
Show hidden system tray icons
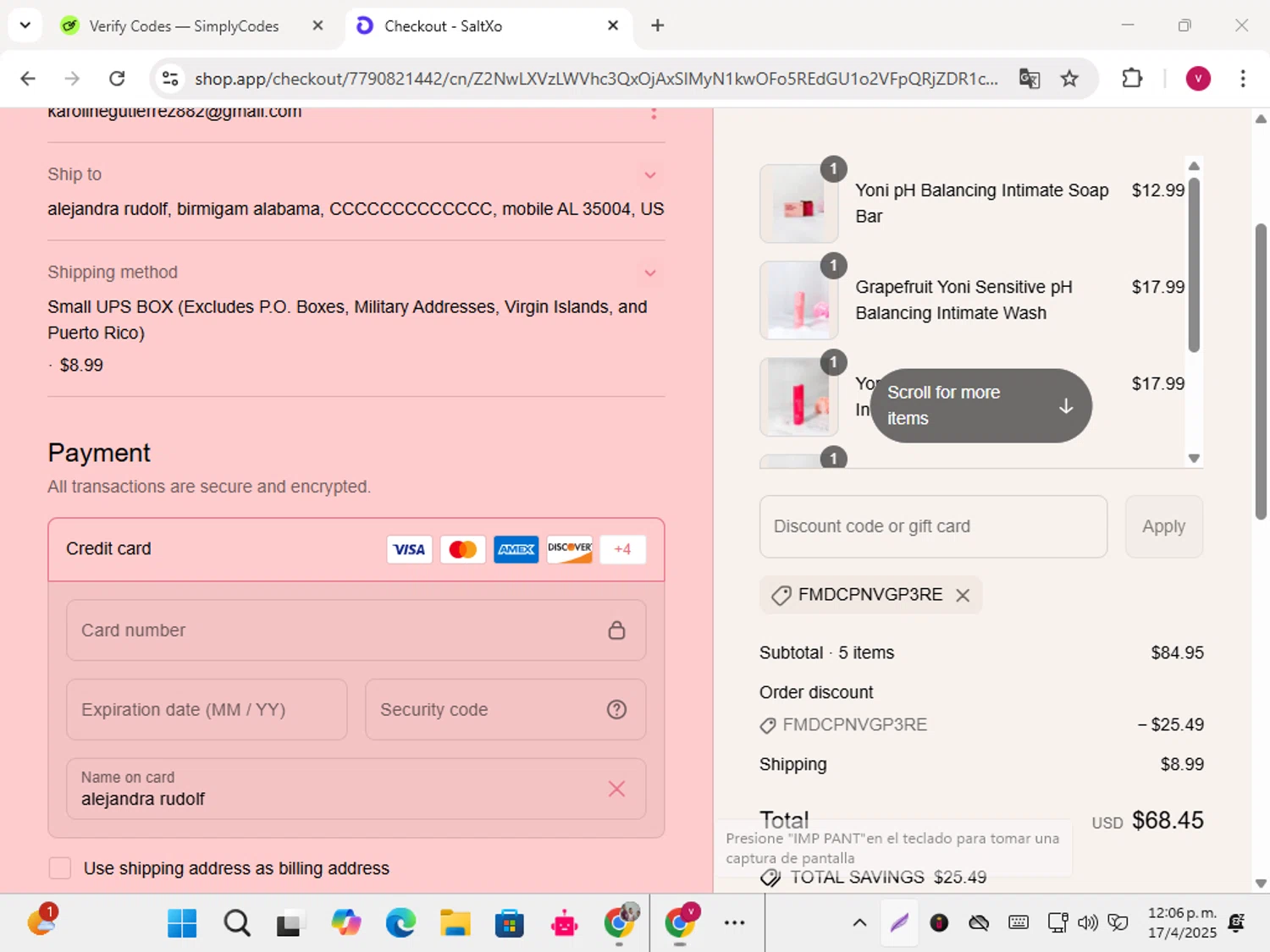coord(859,923)
